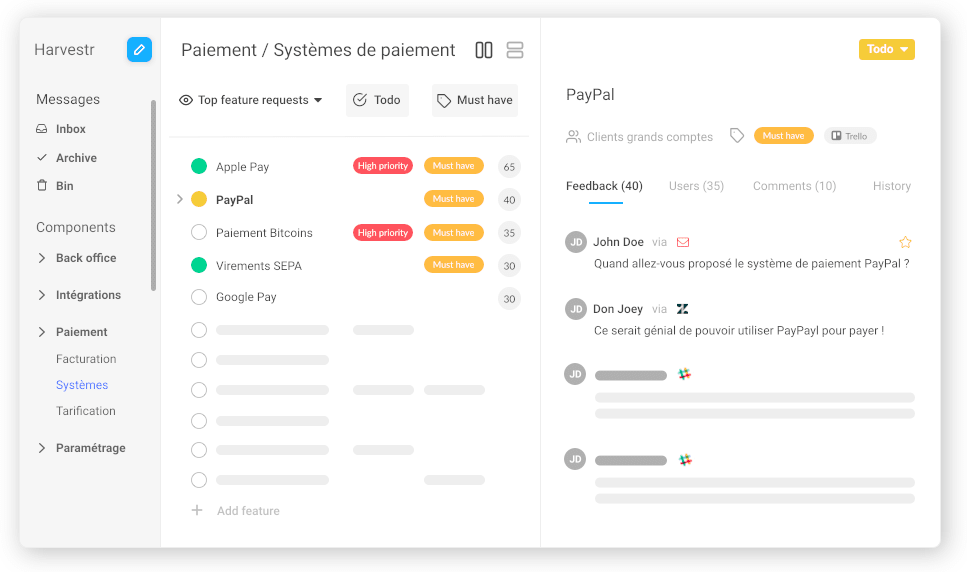Click John Doe feedback message text
The height and width of the screenshot is (572, 967).
(752, 263)
